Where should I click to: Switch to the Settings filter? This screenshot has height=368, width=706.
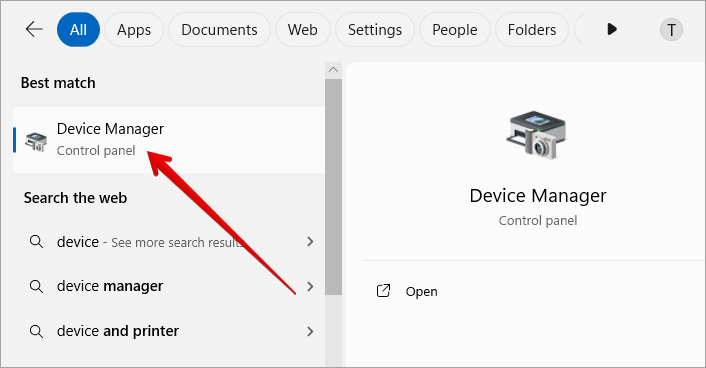coord(375,30)
